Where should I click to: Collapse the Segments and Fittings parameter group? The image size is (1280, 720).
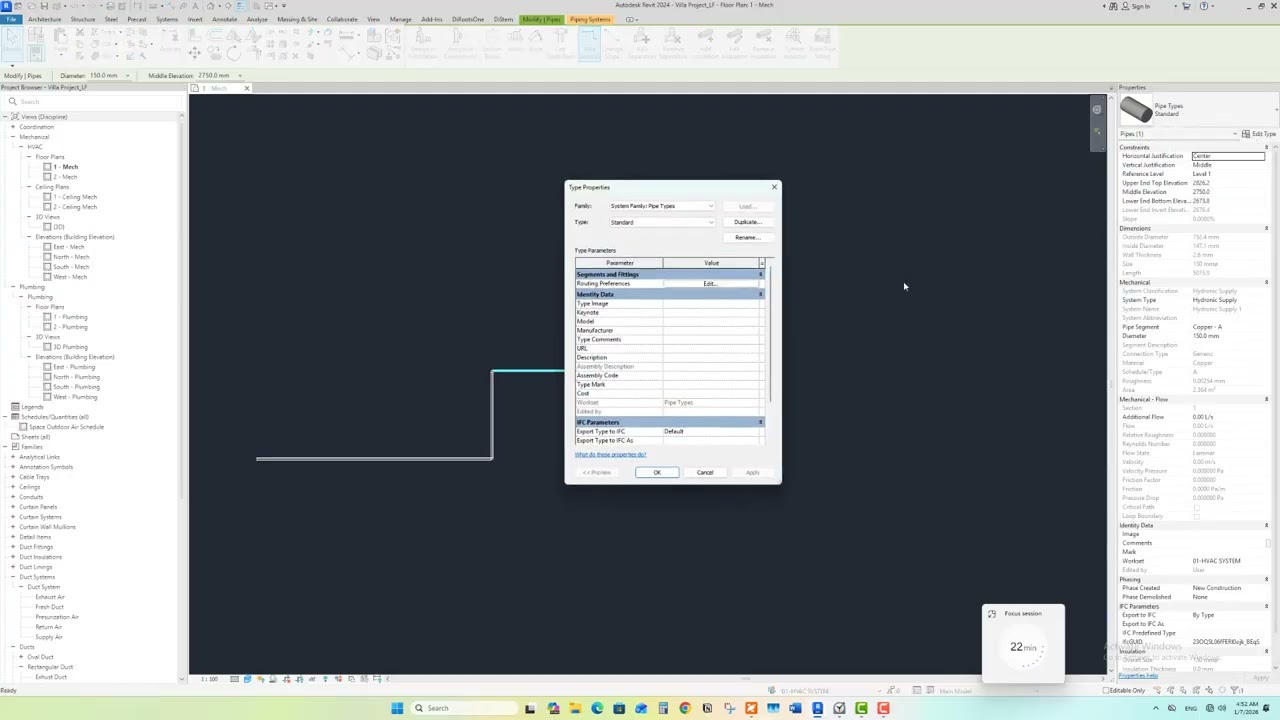point(760,274)
